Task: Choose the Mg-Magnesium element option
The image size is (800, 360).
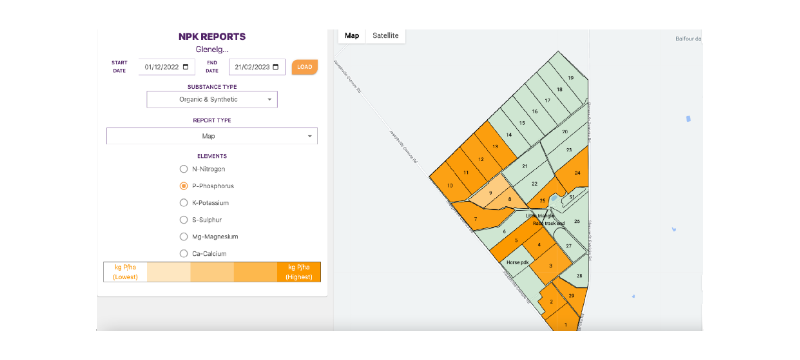Action: pyautogui.click(x=184, y=237)
